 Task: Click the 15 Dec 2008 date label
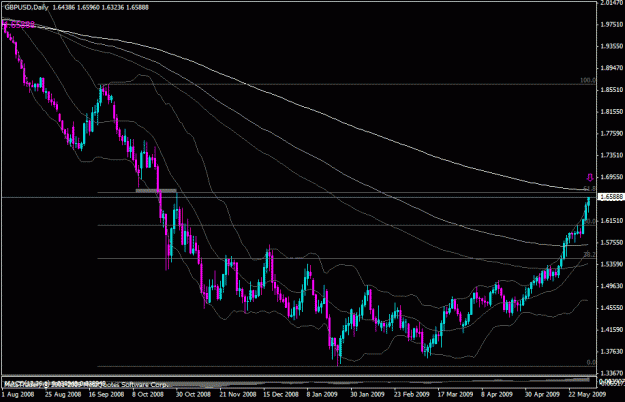pos(281,394)
